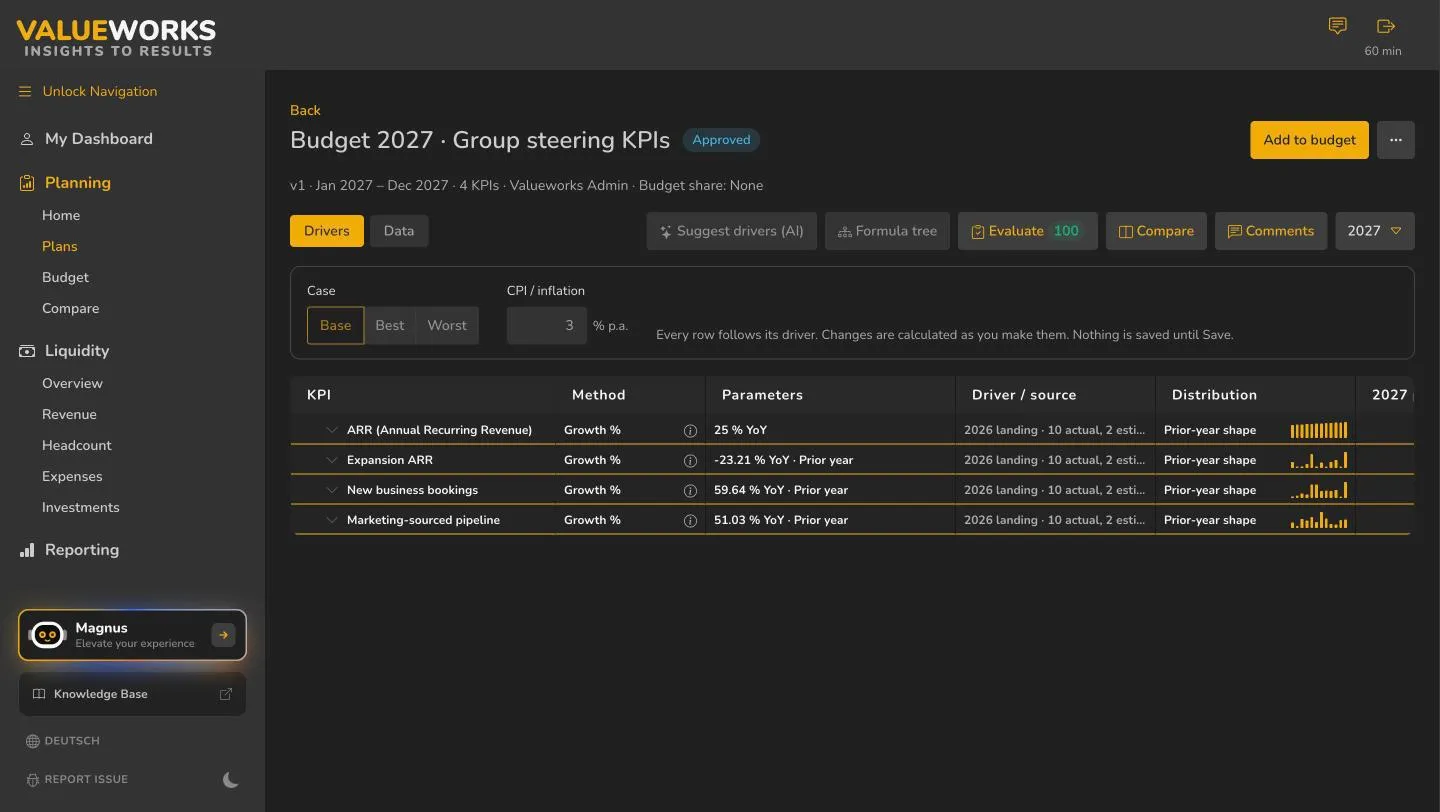The width and height of the screenshot is (1440, 812).
Task: Open the three-dot more options button
Action: [1396, 140]
